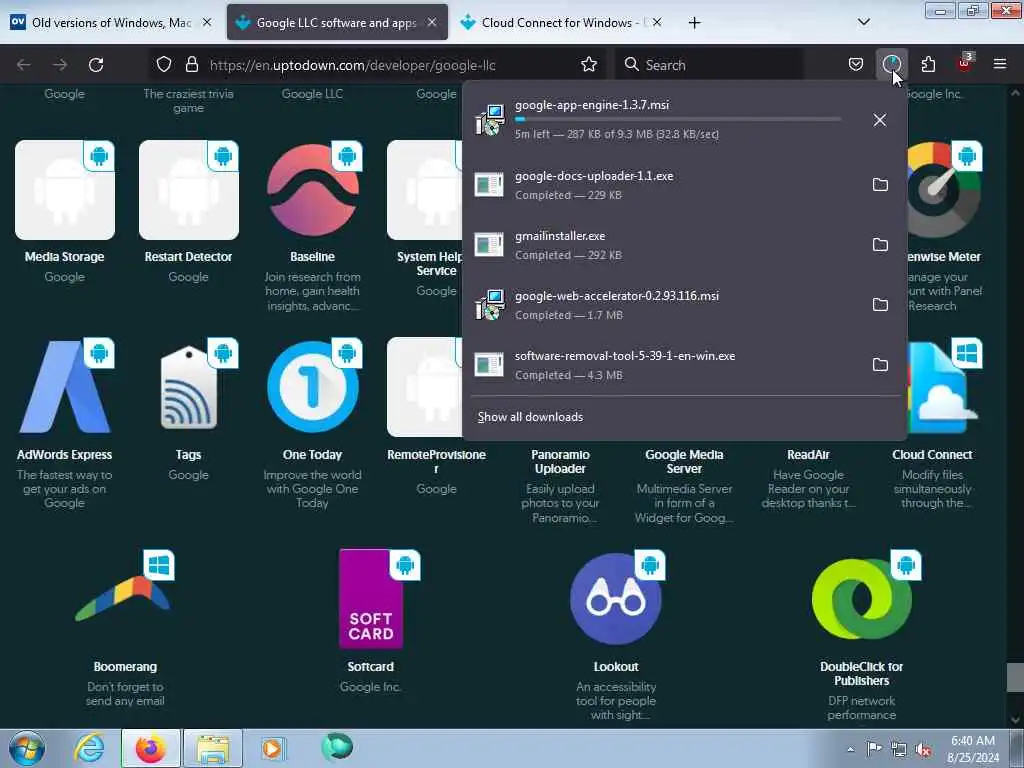Open the System Help Service link
The height and width of the screenshot is (768, 1024).
coord(430,263)
